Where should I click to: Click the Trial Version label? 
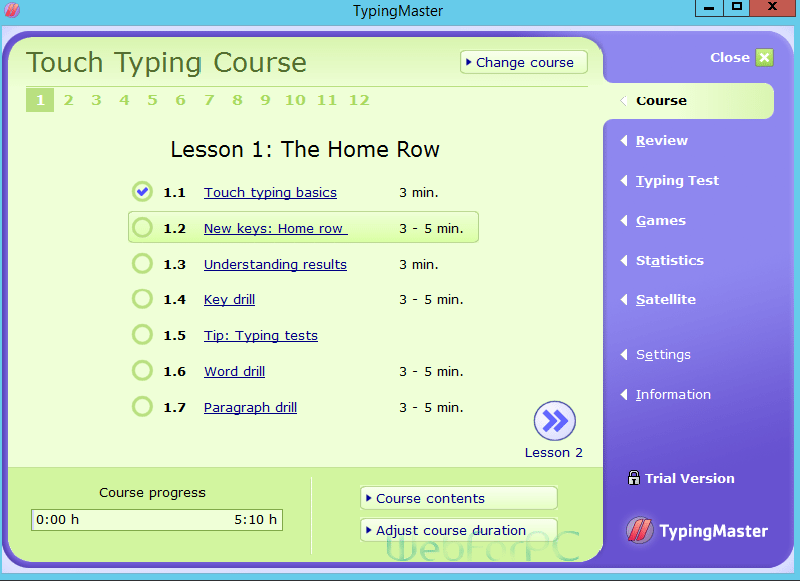(690, 478)
